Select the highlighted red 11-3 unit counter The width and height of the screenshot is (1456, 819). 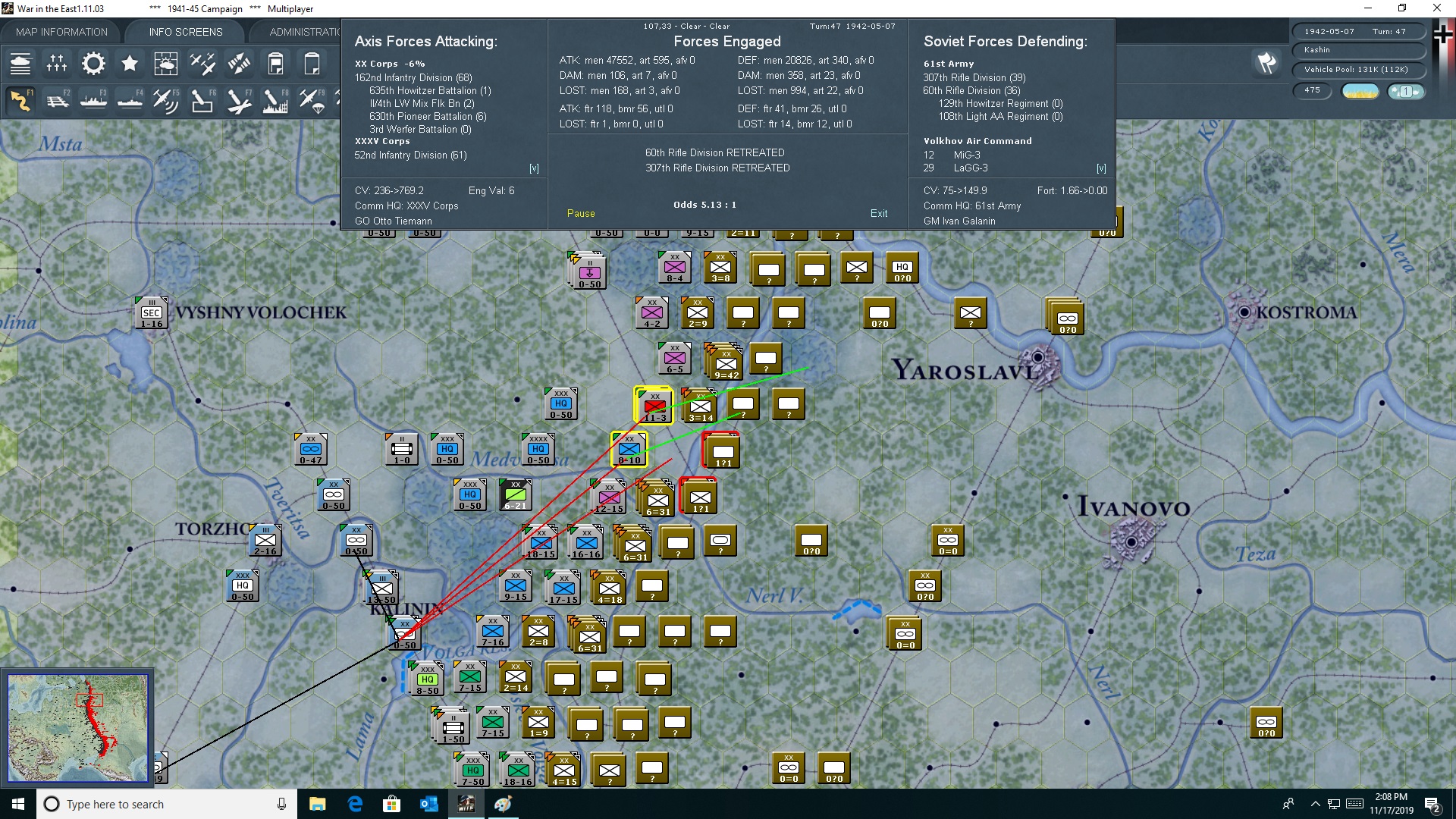click(654, 406)
